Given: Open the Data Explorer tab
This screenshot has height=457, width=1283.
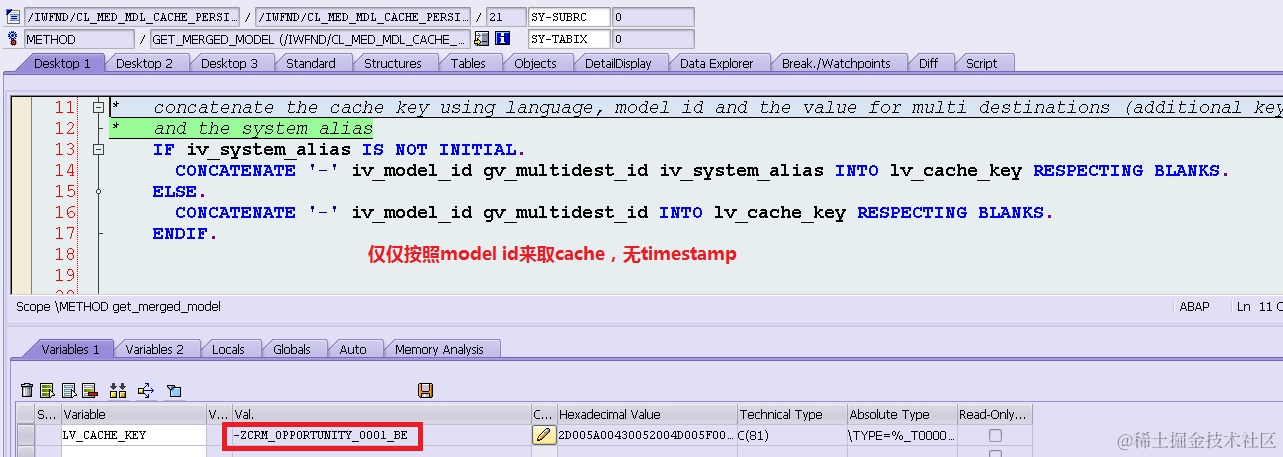Looking at the screenshot, I should pos(716,63).
